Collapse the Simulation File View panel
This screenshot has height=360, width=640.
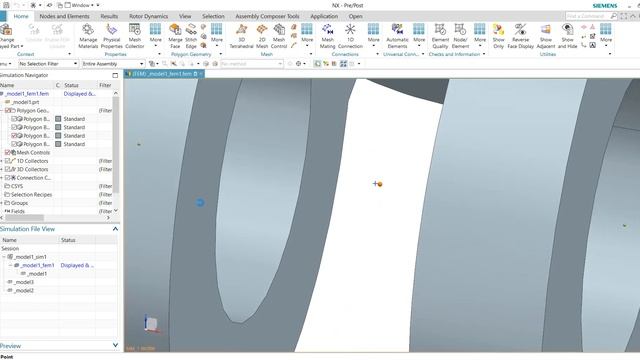point(115,229)
